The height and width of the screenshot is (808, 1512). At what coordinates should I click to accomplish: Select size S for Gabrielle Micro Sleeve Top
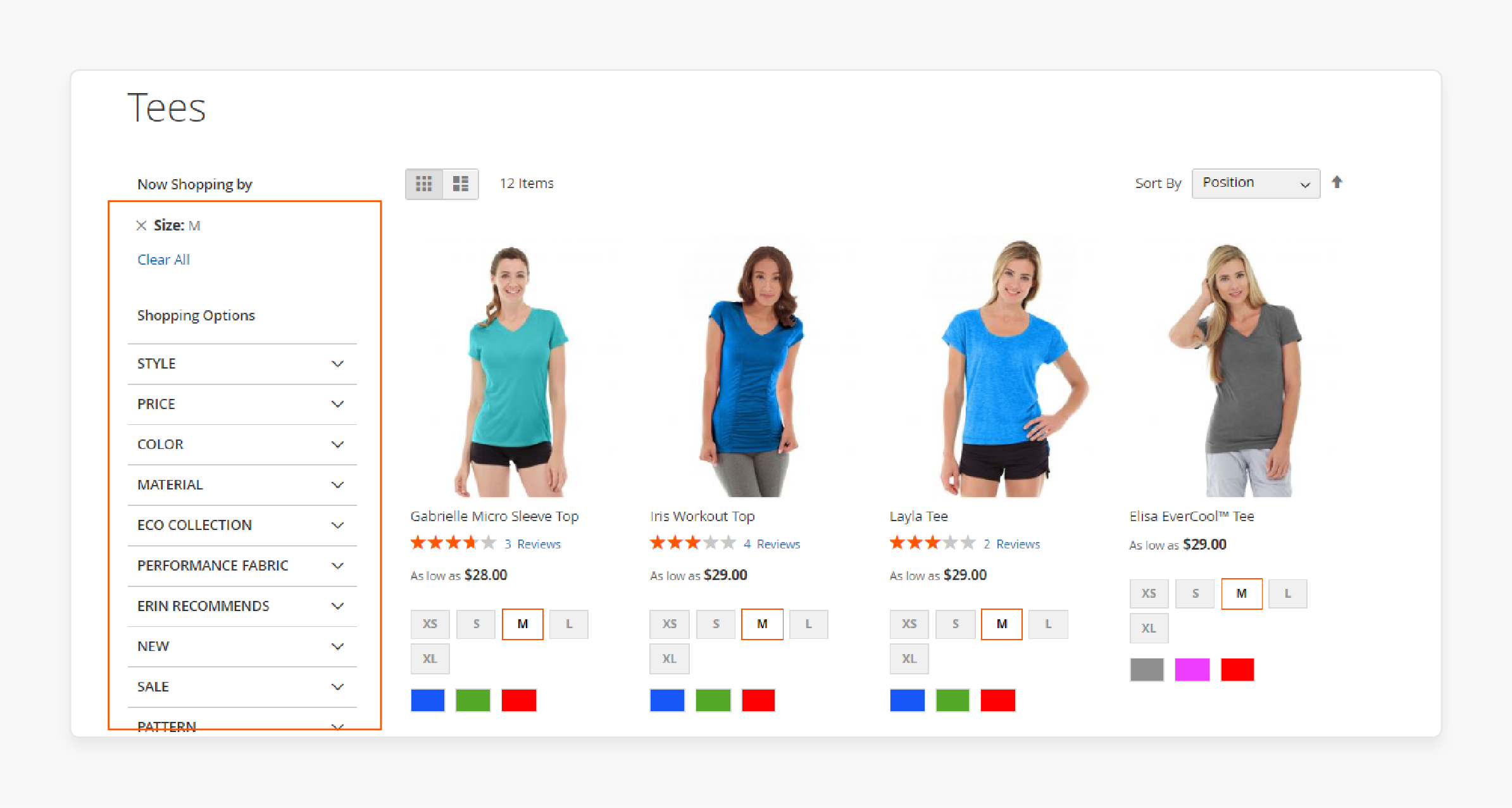(x=476, y=624)
